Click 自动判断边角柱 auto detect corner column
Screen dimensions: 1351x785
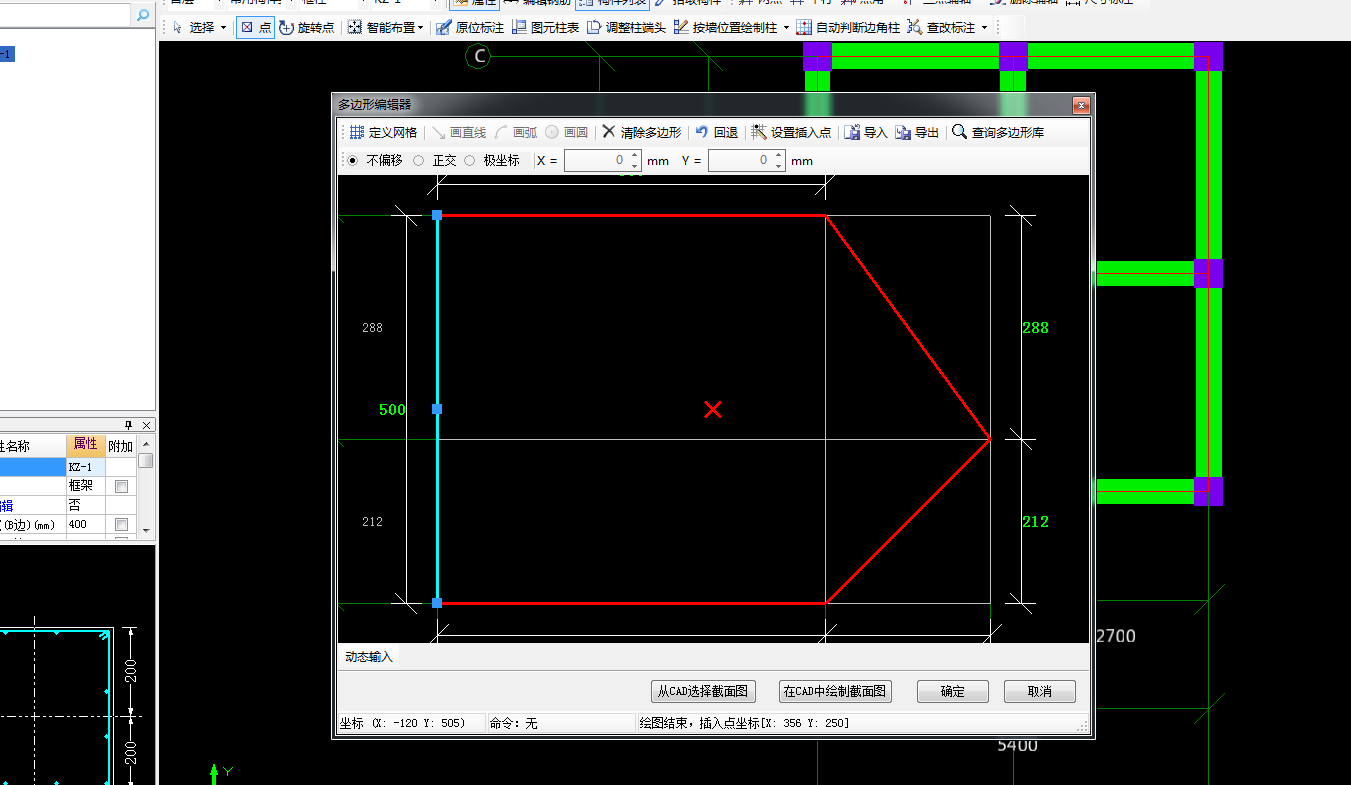coord(848,28)
